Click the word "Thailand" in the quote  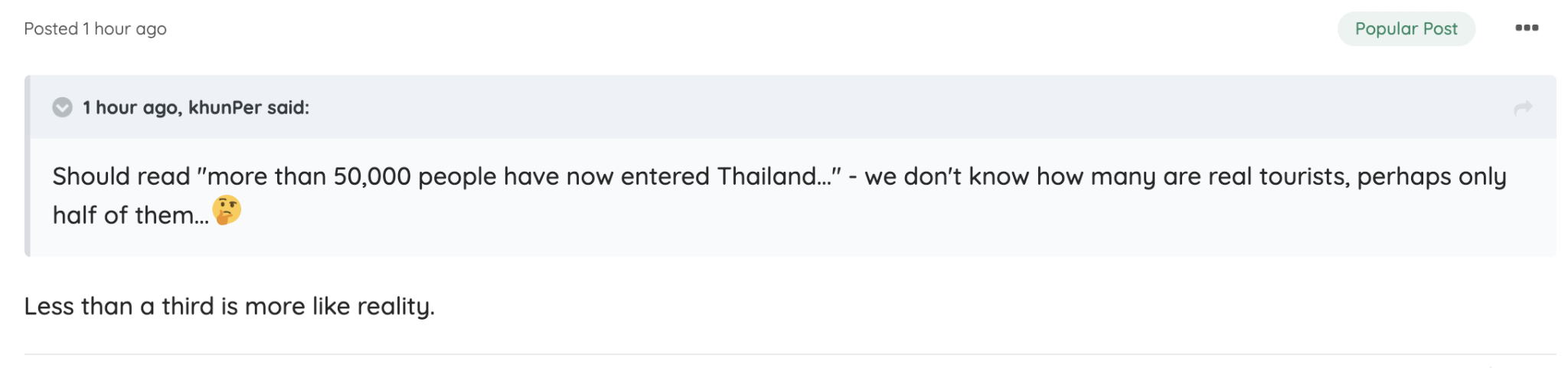point(766,177)
